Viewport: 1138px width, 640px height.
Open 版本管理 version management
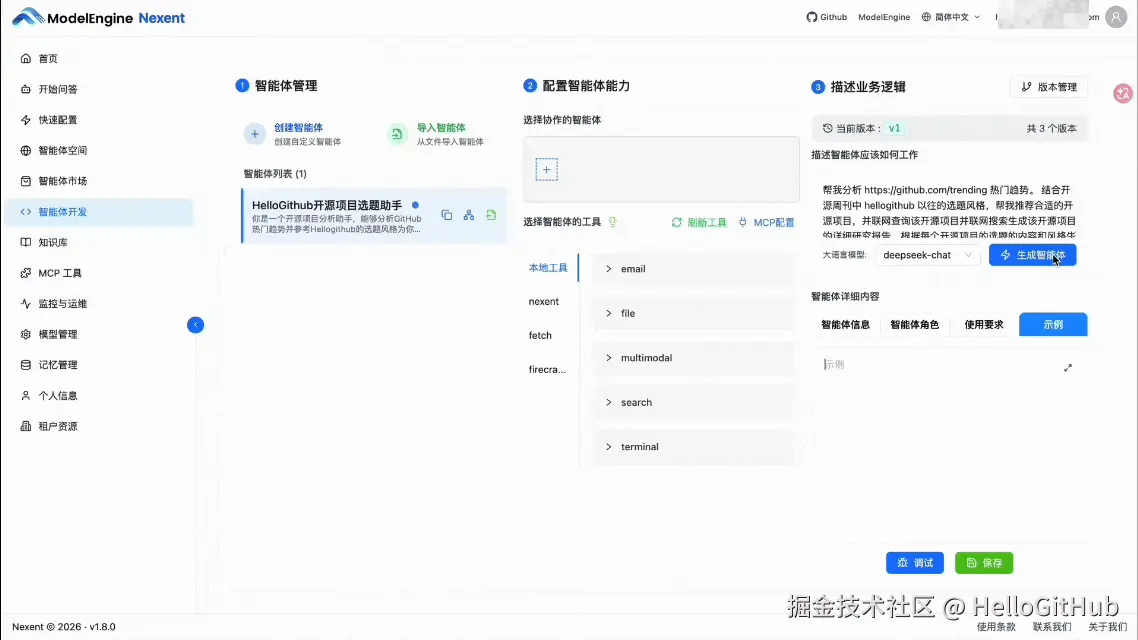coord(1049,87)
